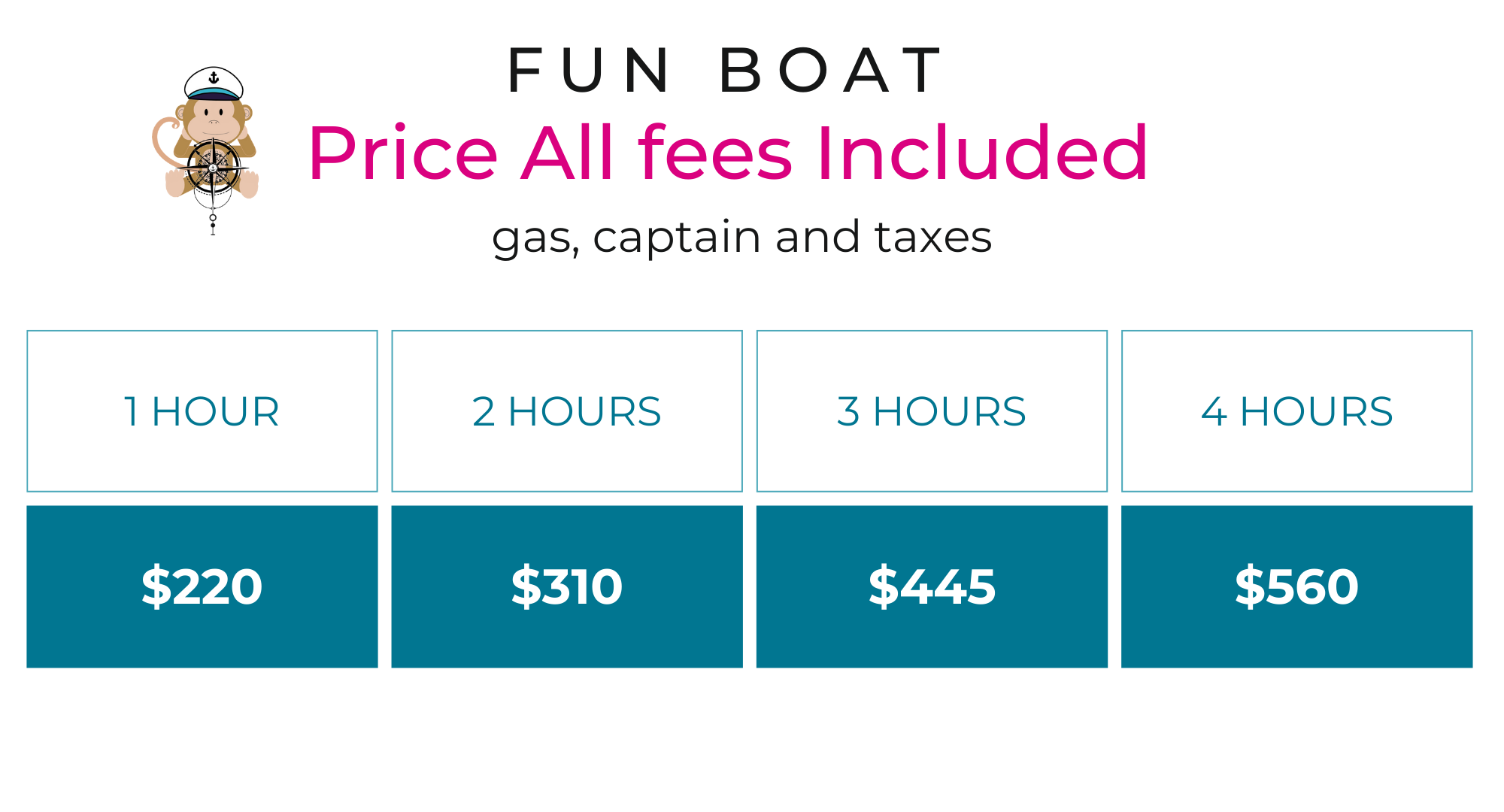
Task: Click the compass rose held by the monkey
Action: click(x=214, y=167)
